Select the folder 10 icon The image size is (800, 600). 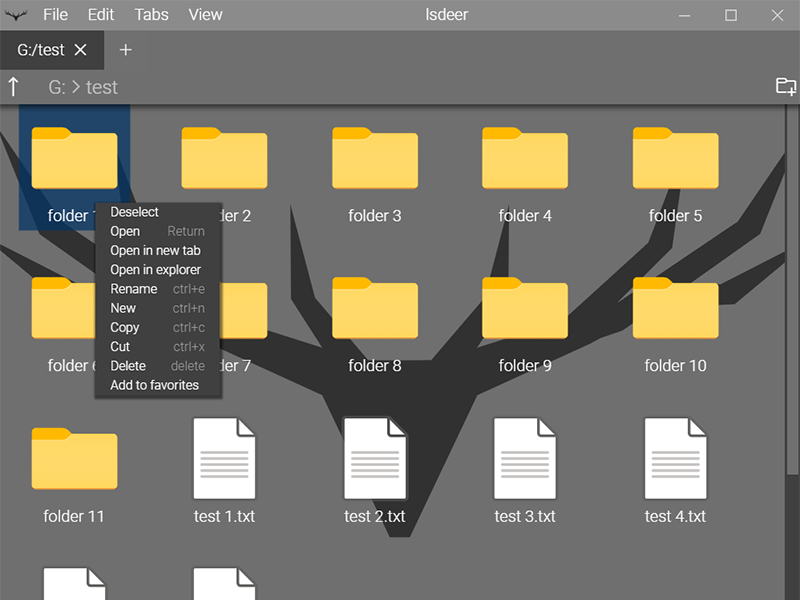pyautogui.click(x=676, y=308)
